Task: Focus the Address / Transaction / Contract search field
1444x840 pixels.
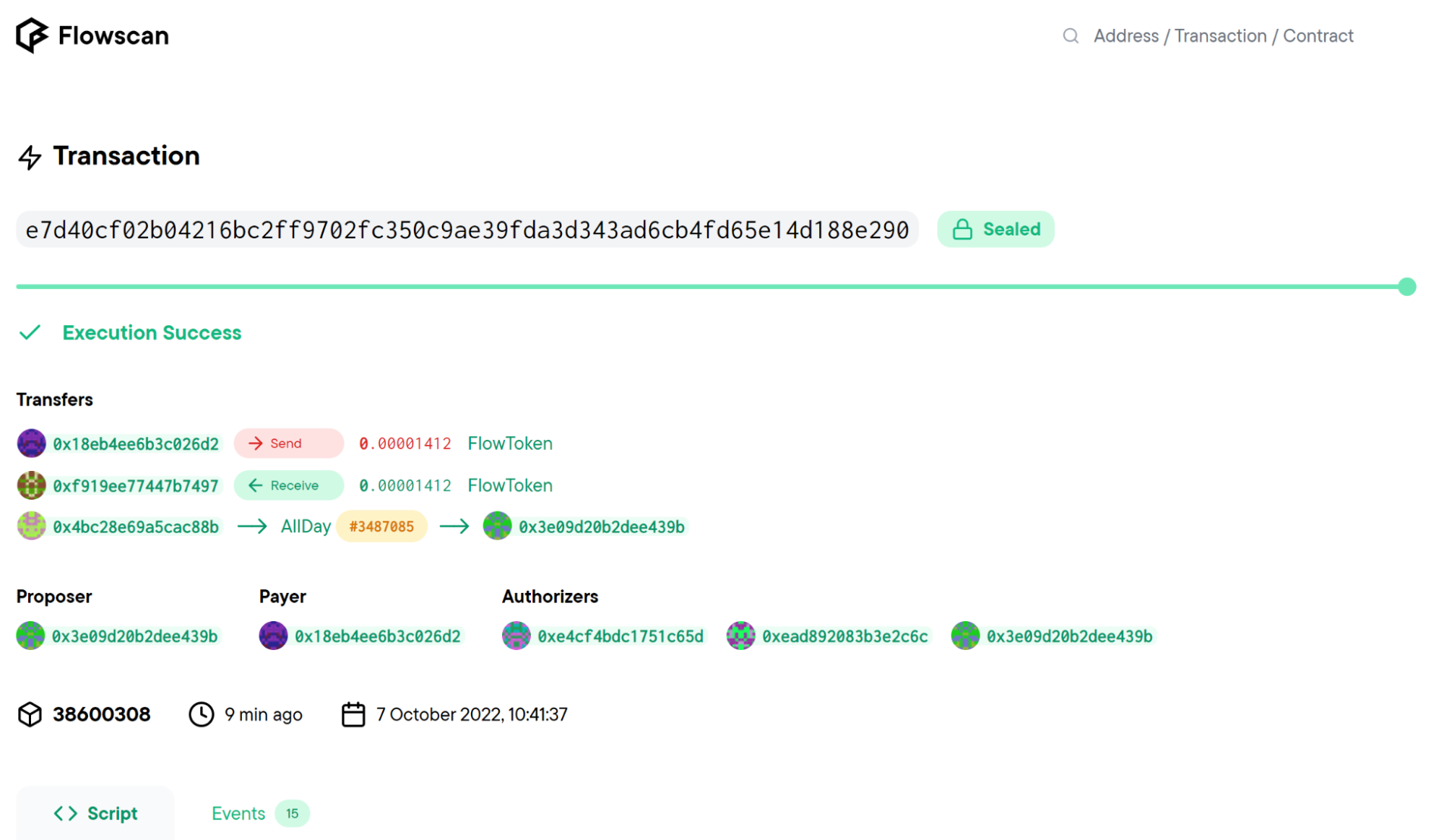Action: click(1223, 36)
